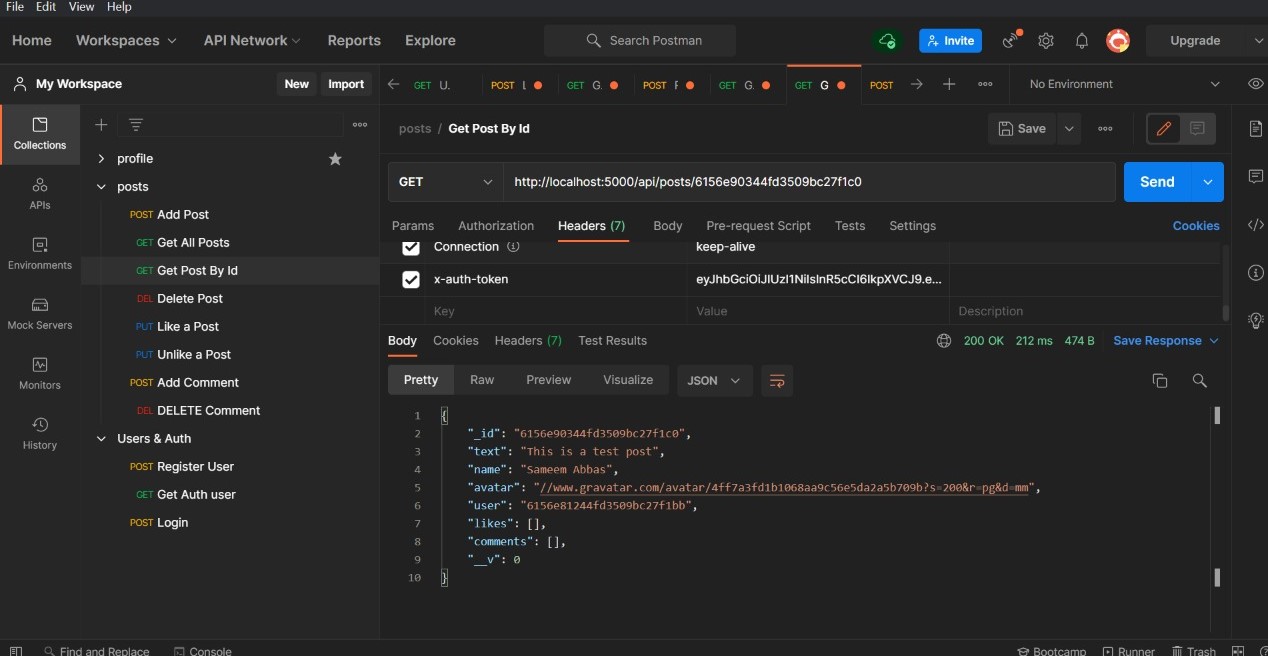The width and height of the screenshot is (1268, 656).
Task: Switch to build mode pencil icon
Action: 1164,129
